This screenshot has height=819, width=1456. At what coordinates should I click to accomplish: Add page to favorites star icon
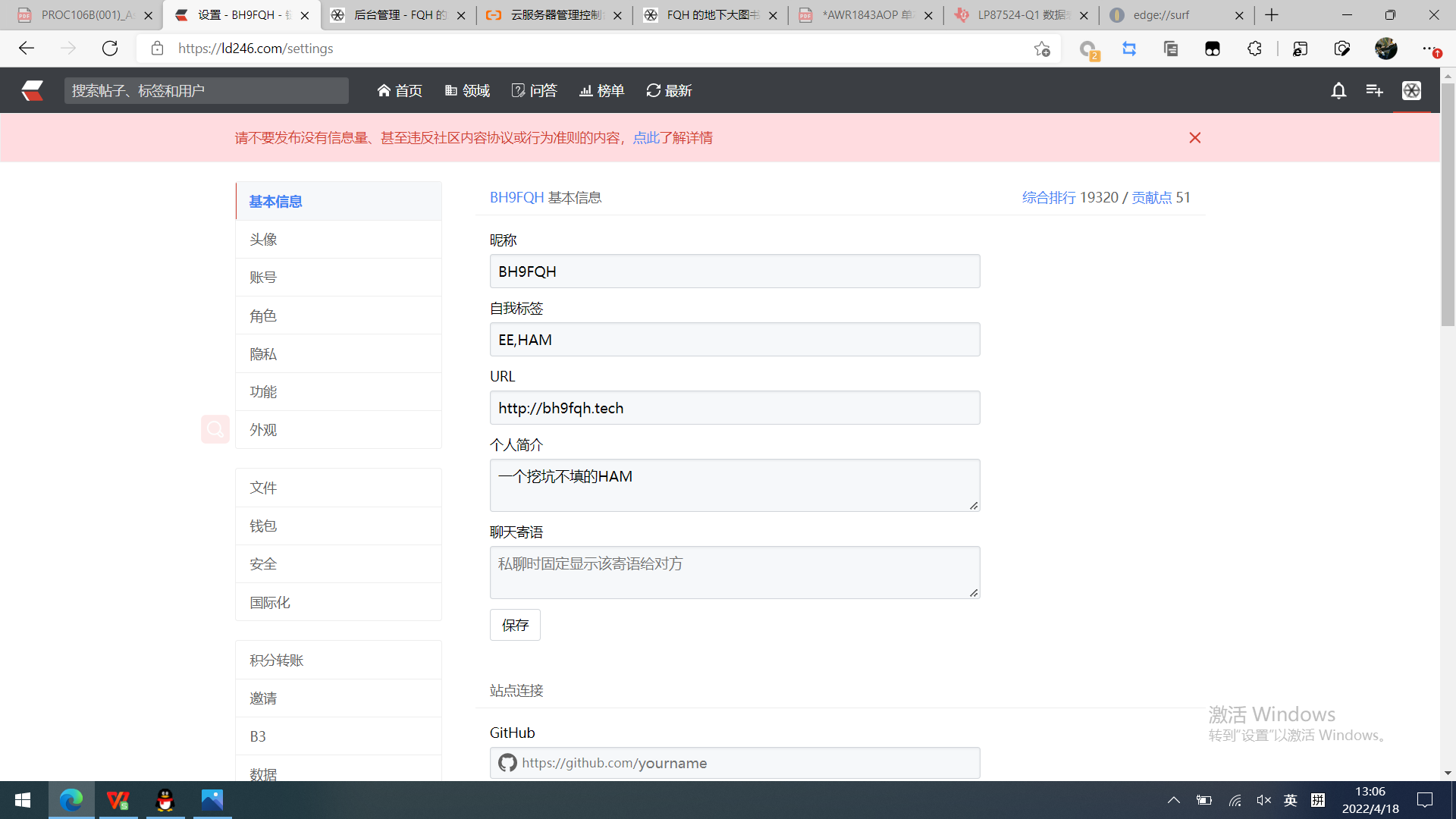[x=1042, y=49]
